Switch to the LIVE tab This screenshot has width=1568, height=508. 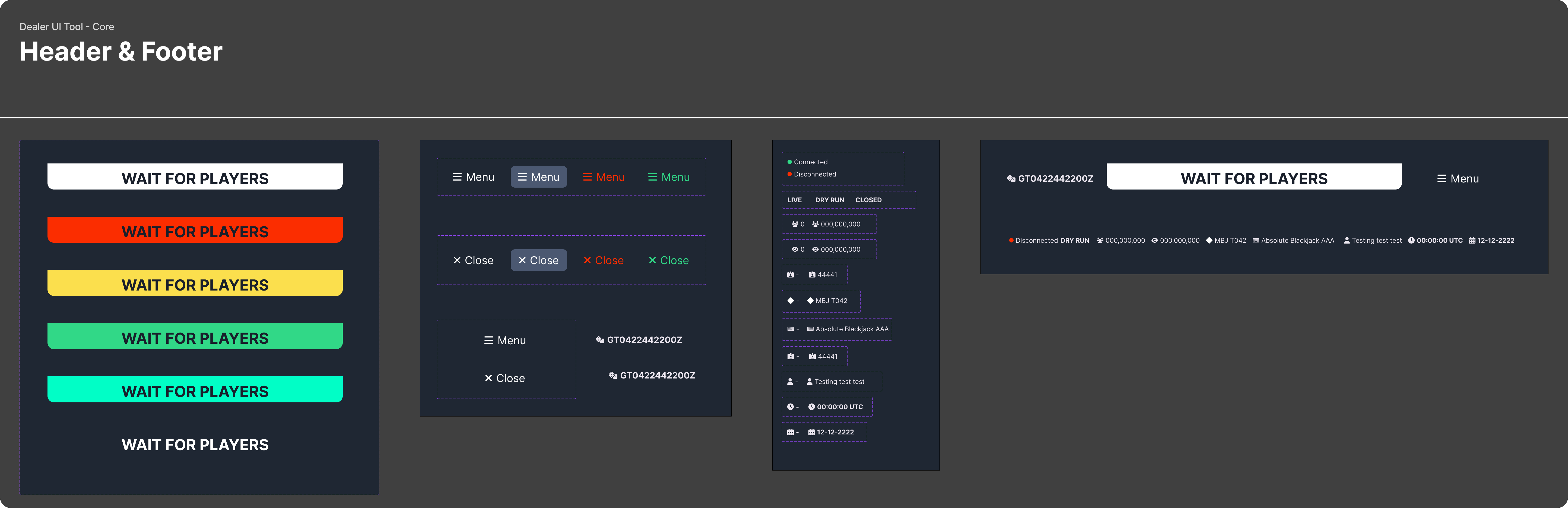point(794,200)
